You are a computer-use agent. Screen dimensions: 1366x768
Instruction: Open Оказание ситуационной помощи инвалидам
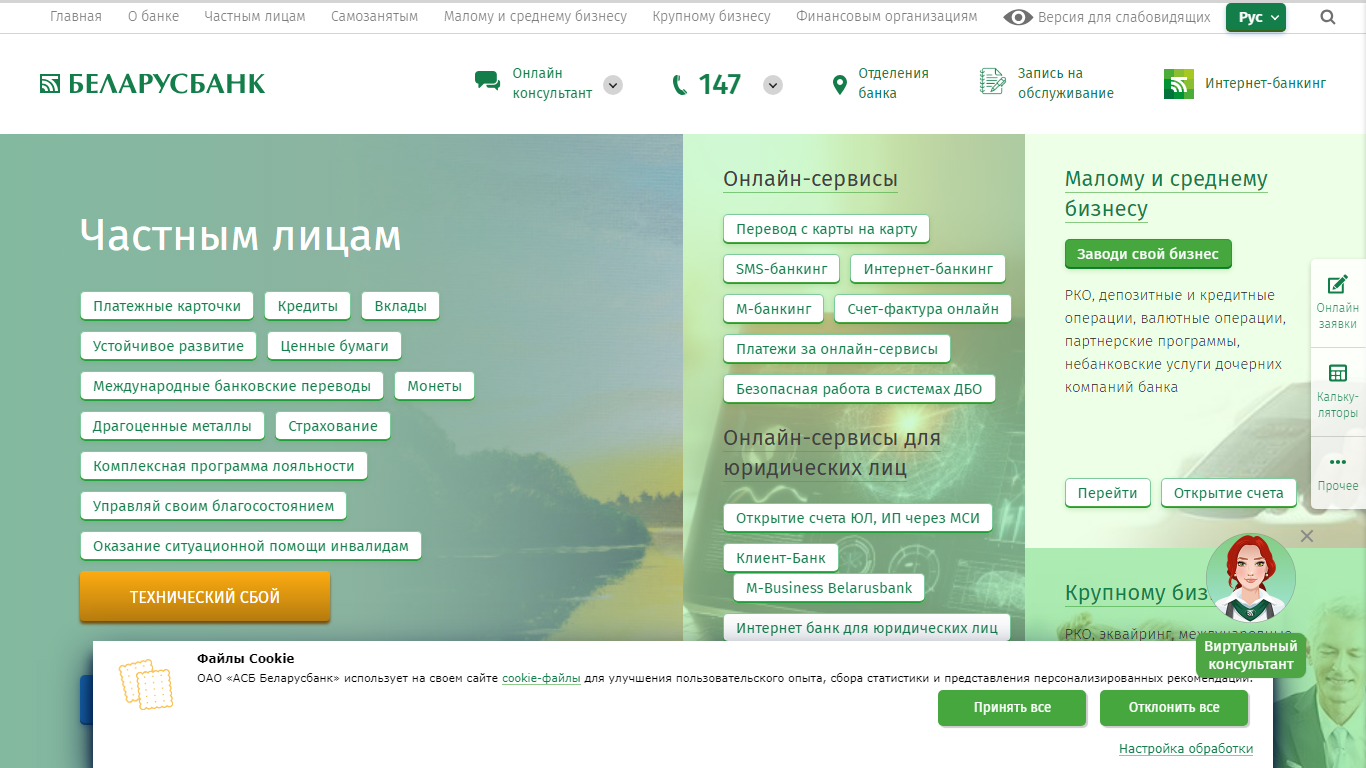pyautogui.click(x=251, y=546)
